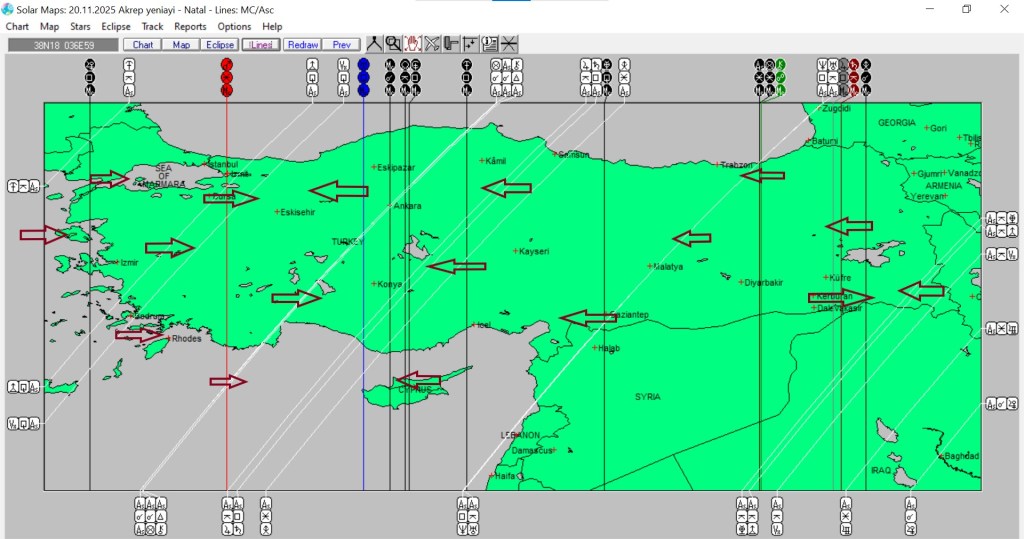1024x539 pixels.
Task: Choose the paint roller tool
Action: (451, 44)
